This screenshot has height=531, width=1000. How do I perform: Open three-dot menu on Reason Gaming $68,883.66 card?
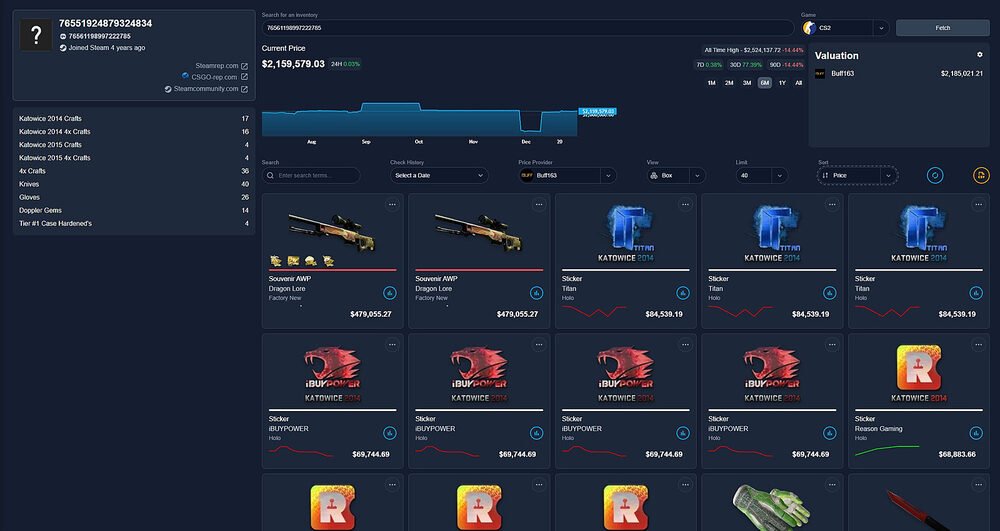click(978, 344)
